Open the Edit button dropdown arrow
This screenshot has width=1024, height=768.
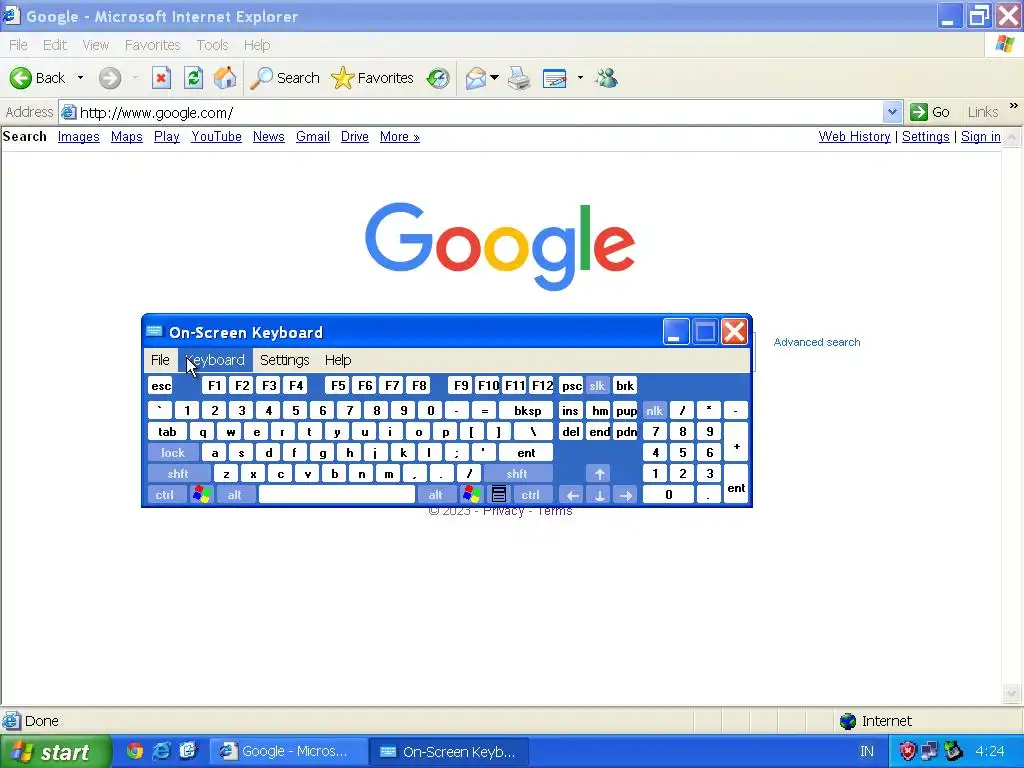pos(580,78)
